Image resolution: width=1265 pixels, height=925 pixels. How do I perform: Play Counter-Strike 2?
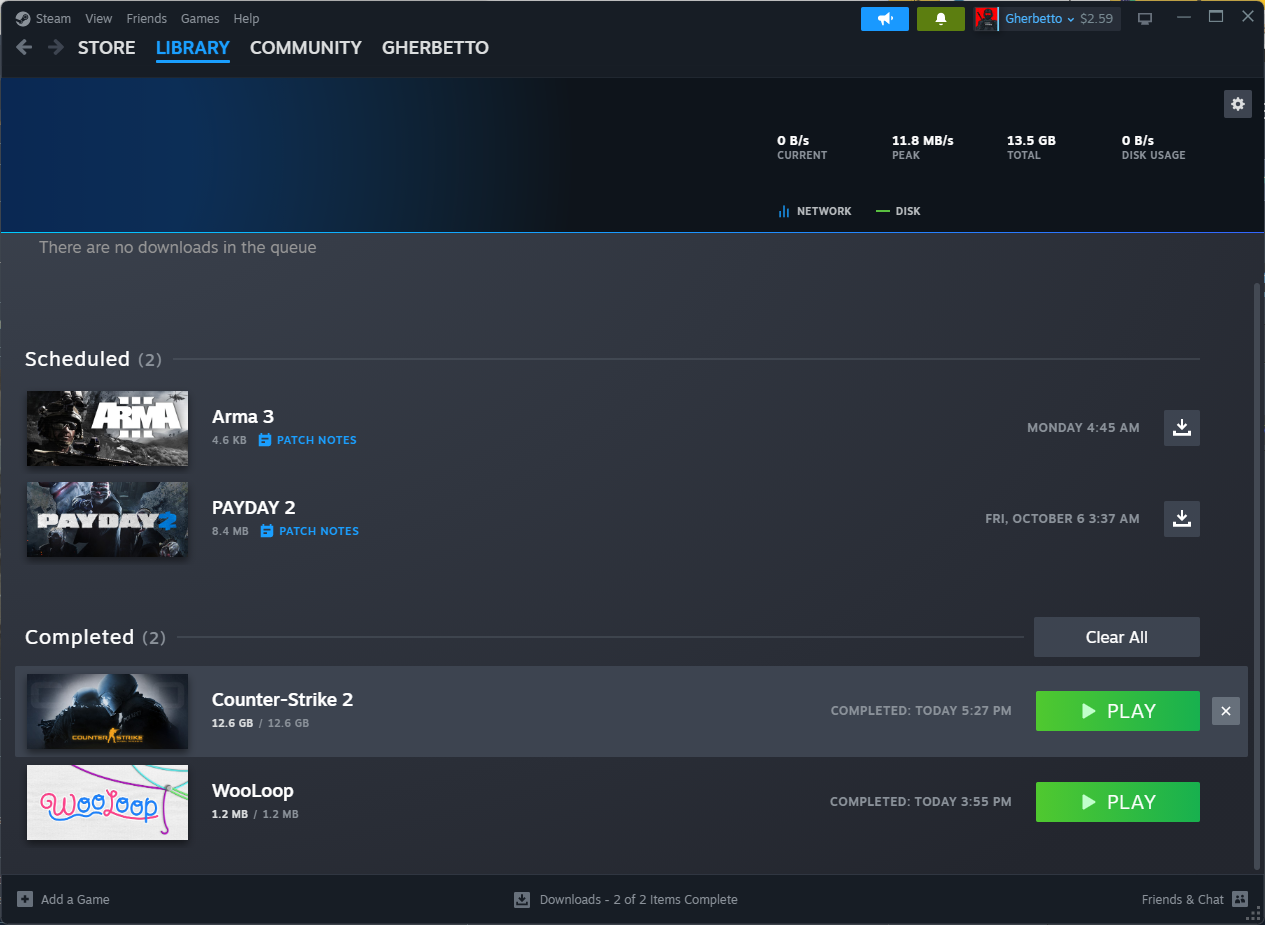pyautogui.click(x=1118, y=711)
